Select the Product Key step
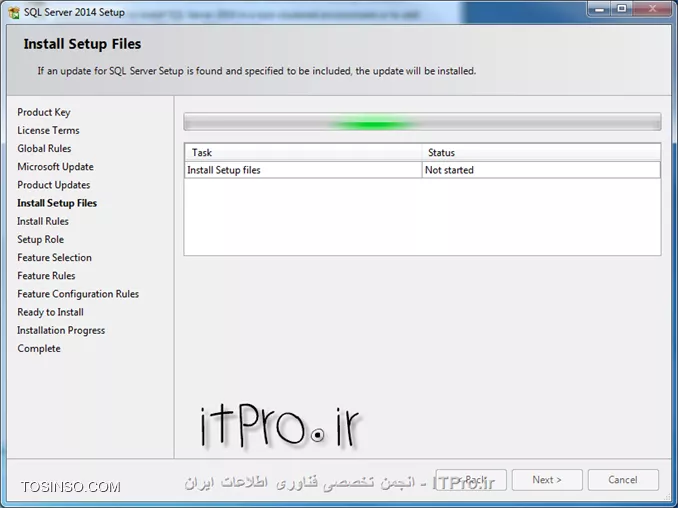 44,112
